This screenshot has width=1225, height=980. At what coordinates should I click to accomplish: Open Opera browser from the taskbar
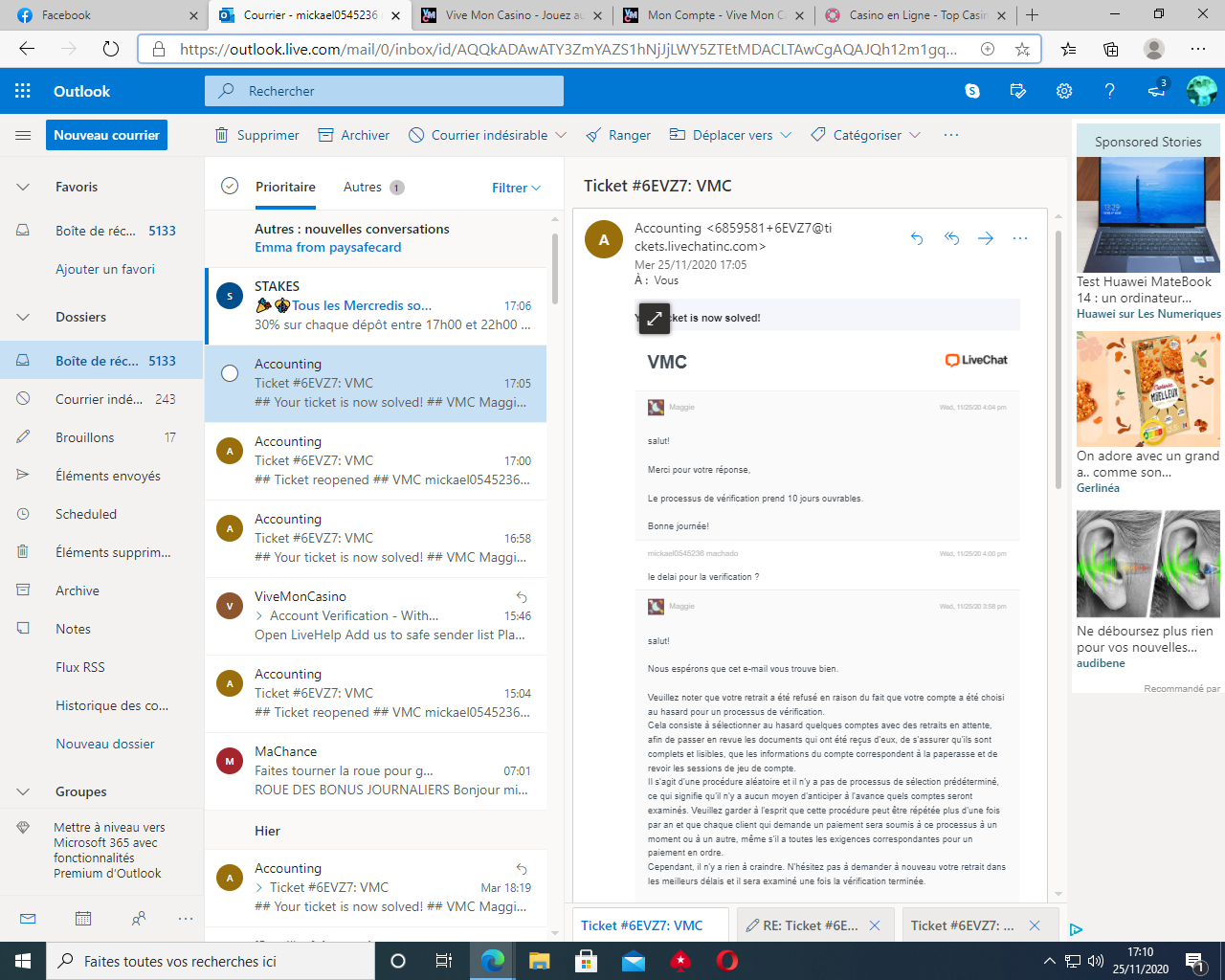(726, 961)
